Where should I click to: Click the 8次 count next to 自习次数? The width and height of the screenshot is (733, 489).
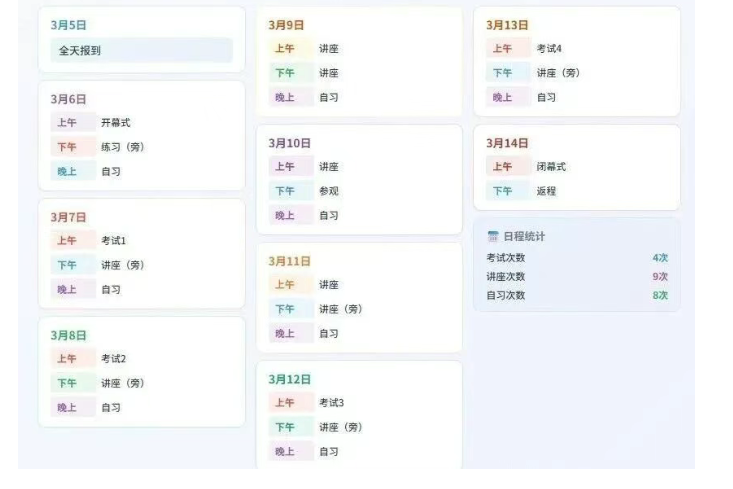[660, 296]
